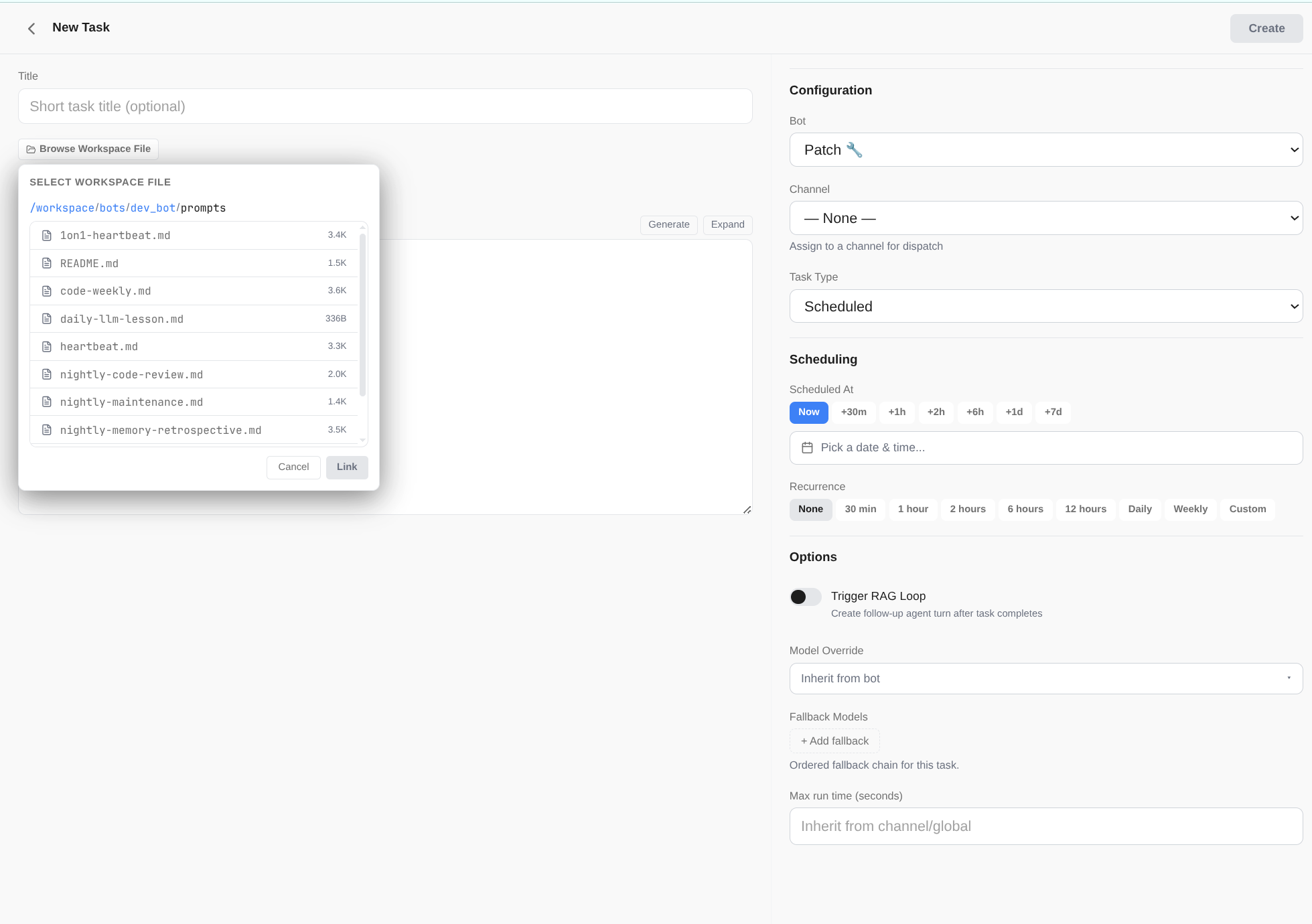
Task: Open the Channel dropdown
Action: [1046, 218]
